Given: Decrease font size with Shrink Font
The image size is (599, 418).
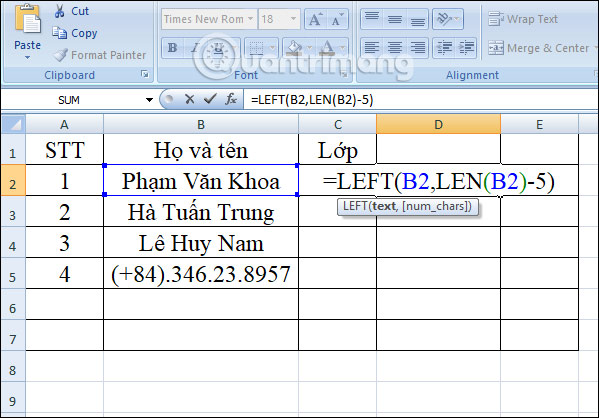Looking at the screenshot, I should pyautogui.click(x=337, y=19).
